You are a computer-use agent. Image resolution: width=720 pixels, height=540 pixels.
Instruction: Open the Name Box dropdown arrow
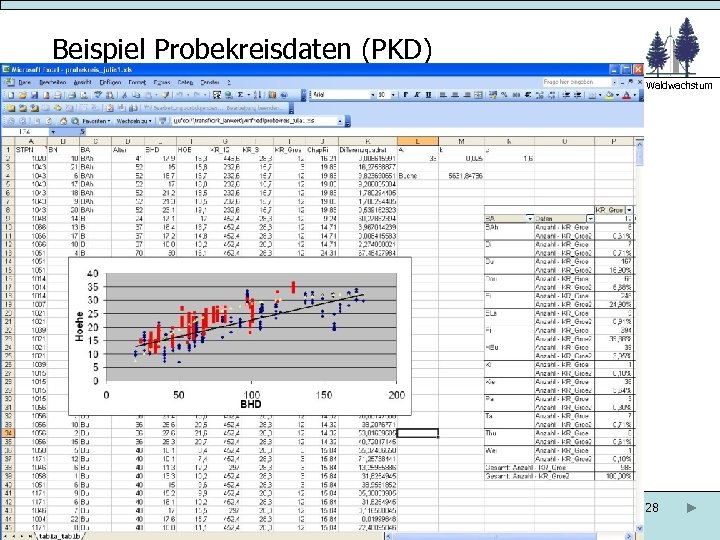53,132
